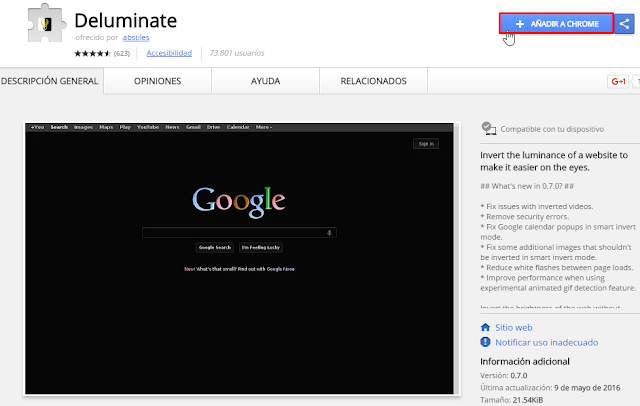Open the Sitio web link
Screen dimensions: 640x406
tap(513, 327)
